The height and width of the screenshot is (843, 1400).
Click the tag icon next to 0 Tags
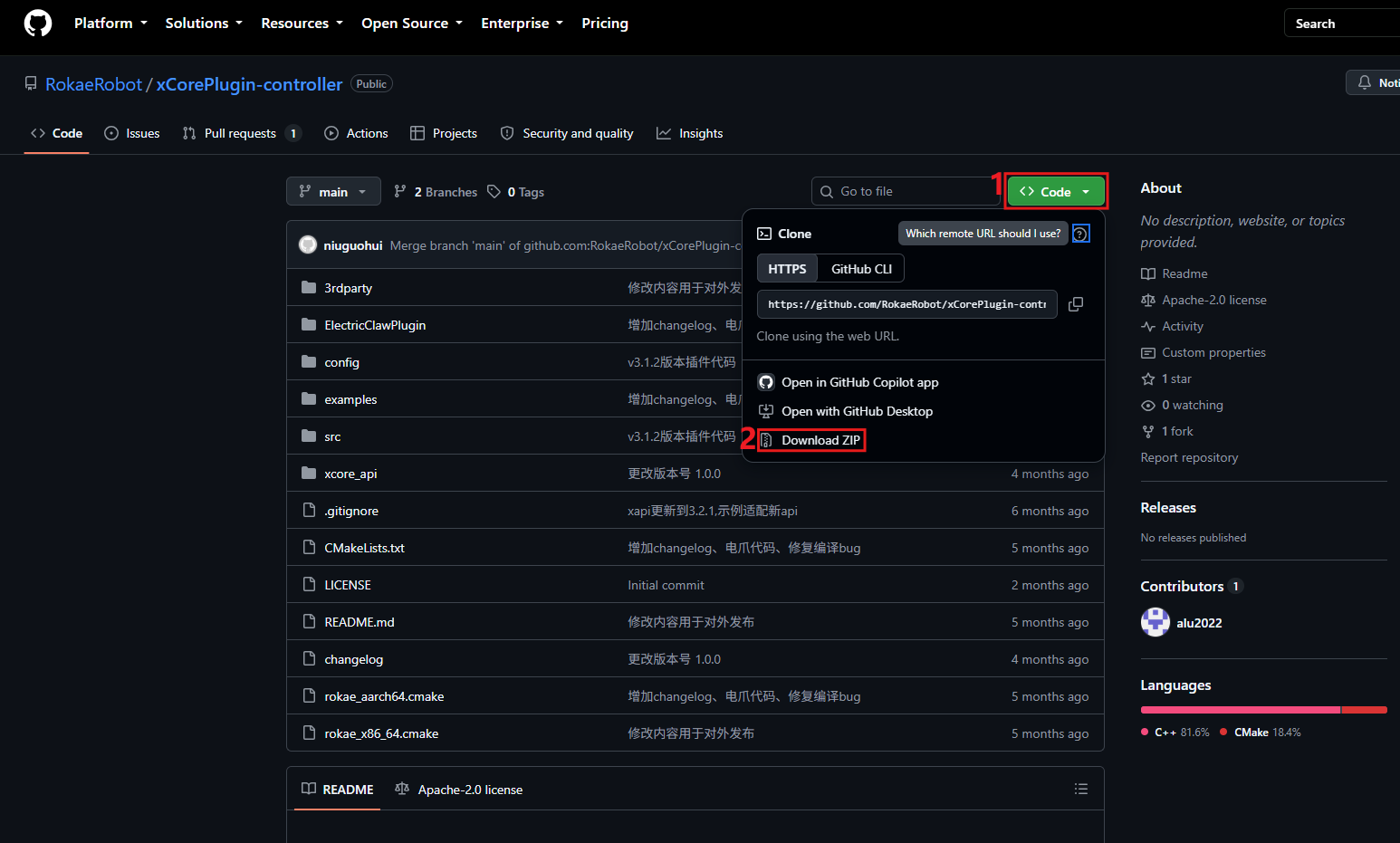tap(494, 191)
